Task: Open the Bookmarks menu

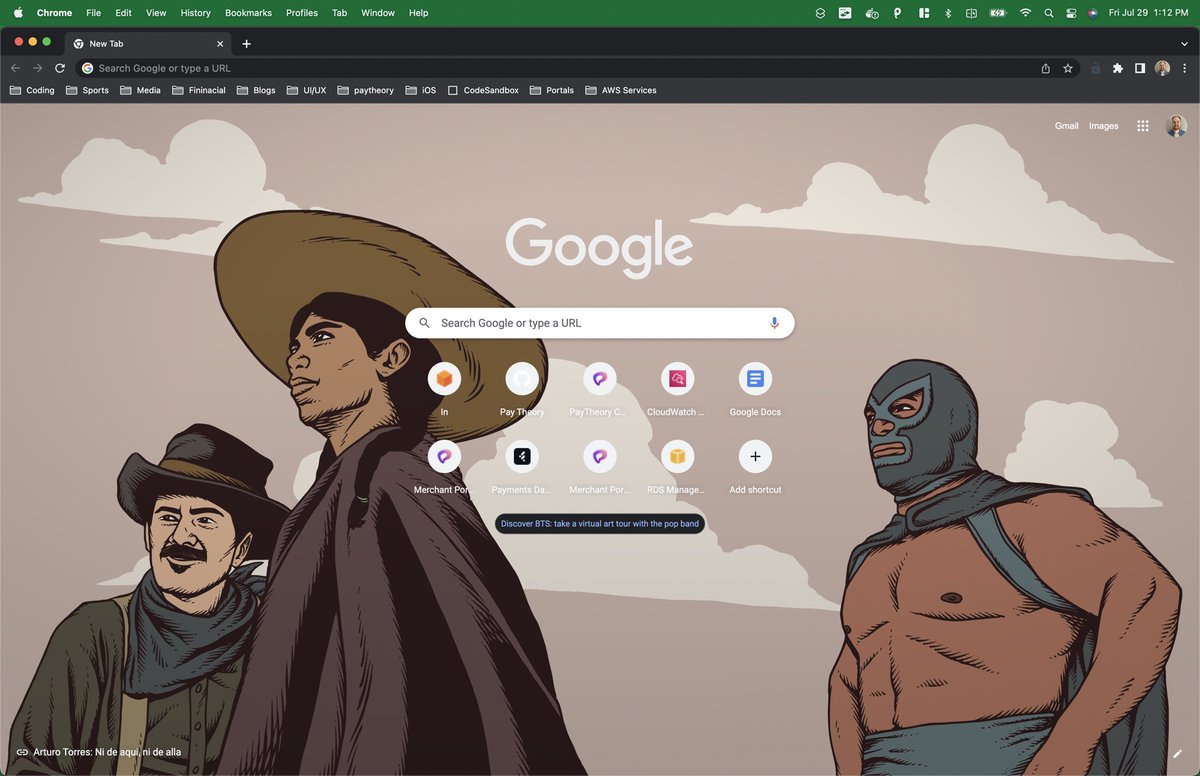Action: tap(248, 13)
